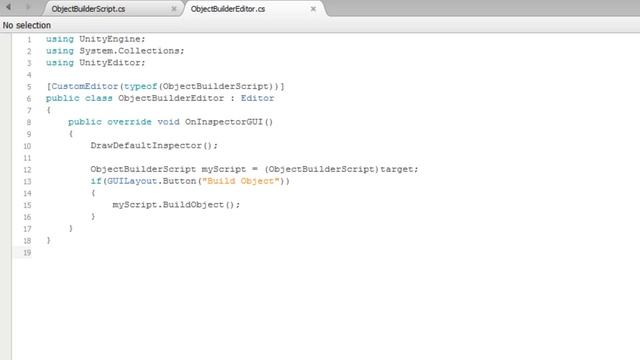Click "GUILayout" on line 13

pos(132,181)
